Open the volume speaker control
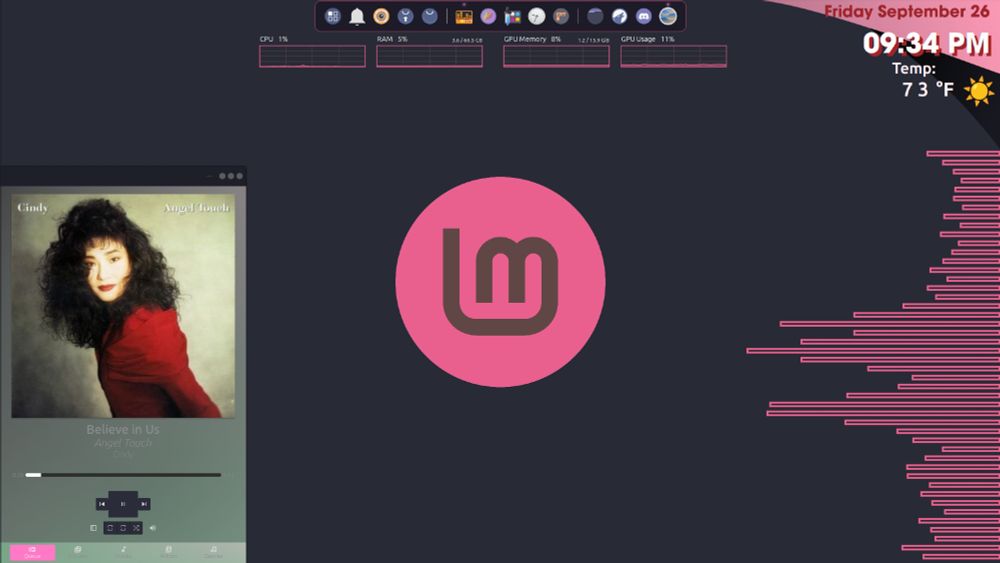Viewport: 1000px width, 563px height. tap(152, 528)
